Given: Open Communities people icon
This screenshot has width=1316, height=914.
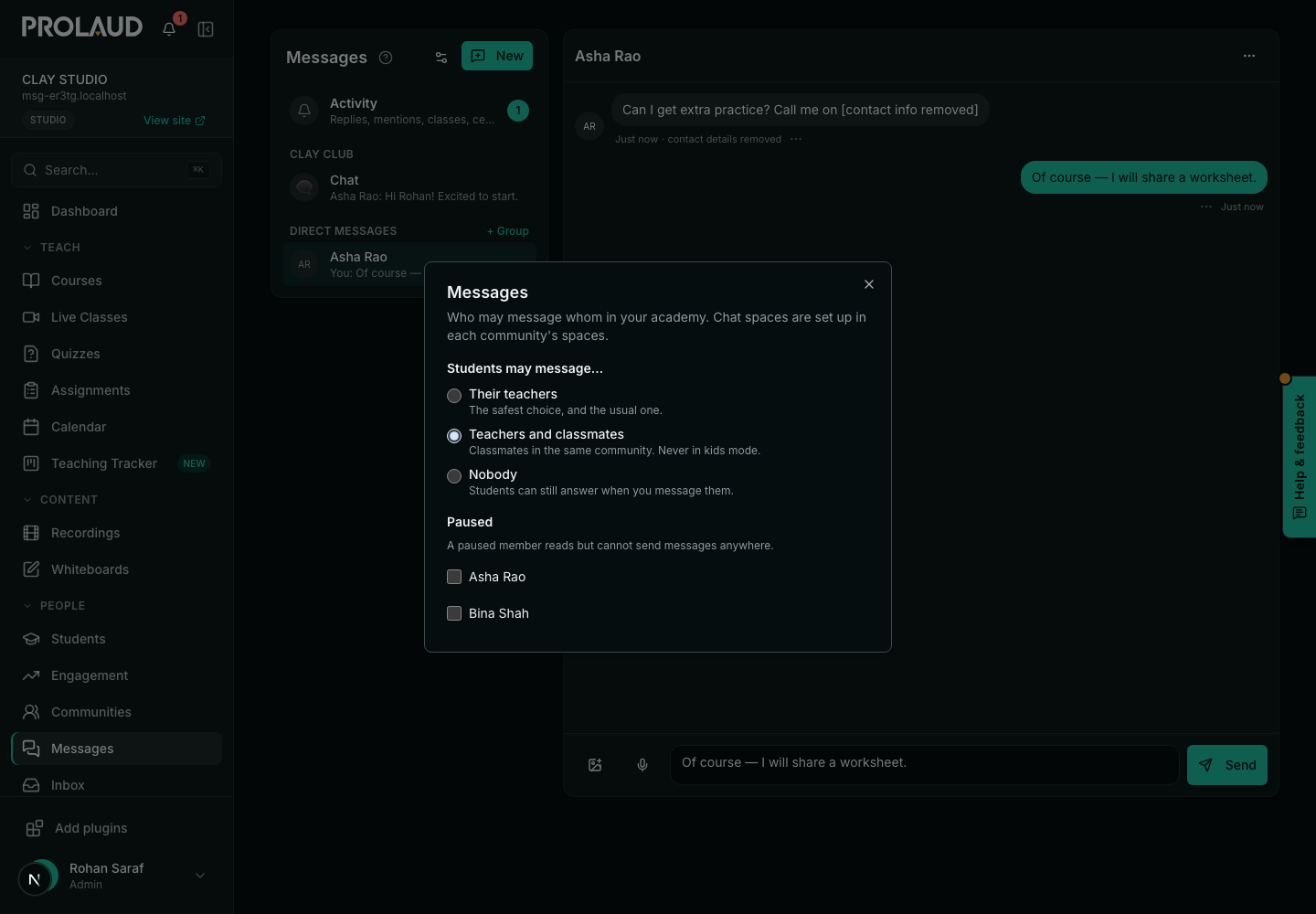Looking at the screenshot, I should click(31, 712).
